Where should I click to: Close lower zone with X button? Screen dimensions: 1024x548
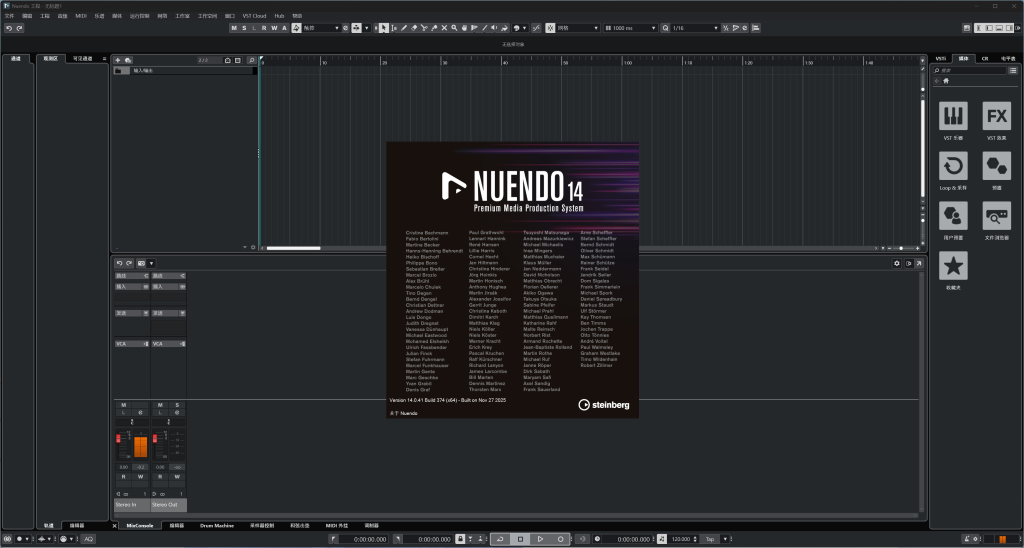click(114, 525)
